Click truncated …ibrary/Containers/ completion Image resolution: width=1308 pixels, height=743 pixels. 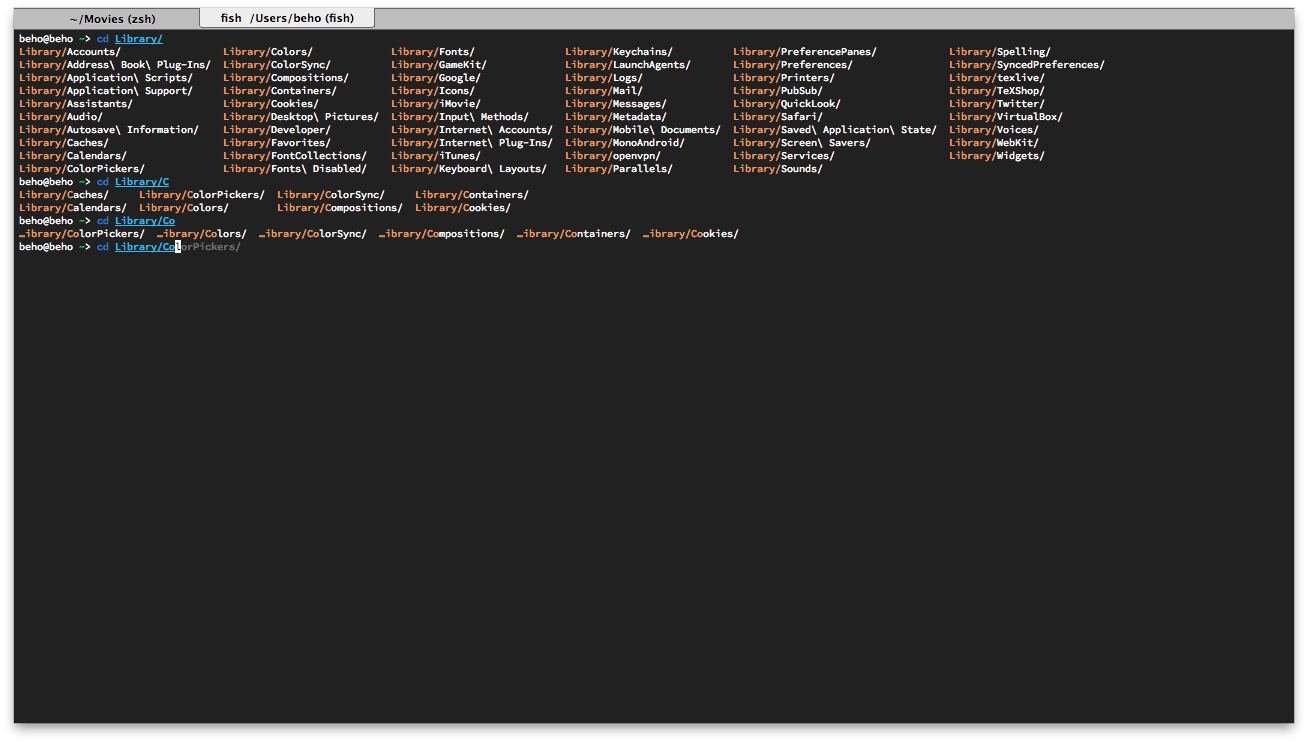tap(574, 234)
